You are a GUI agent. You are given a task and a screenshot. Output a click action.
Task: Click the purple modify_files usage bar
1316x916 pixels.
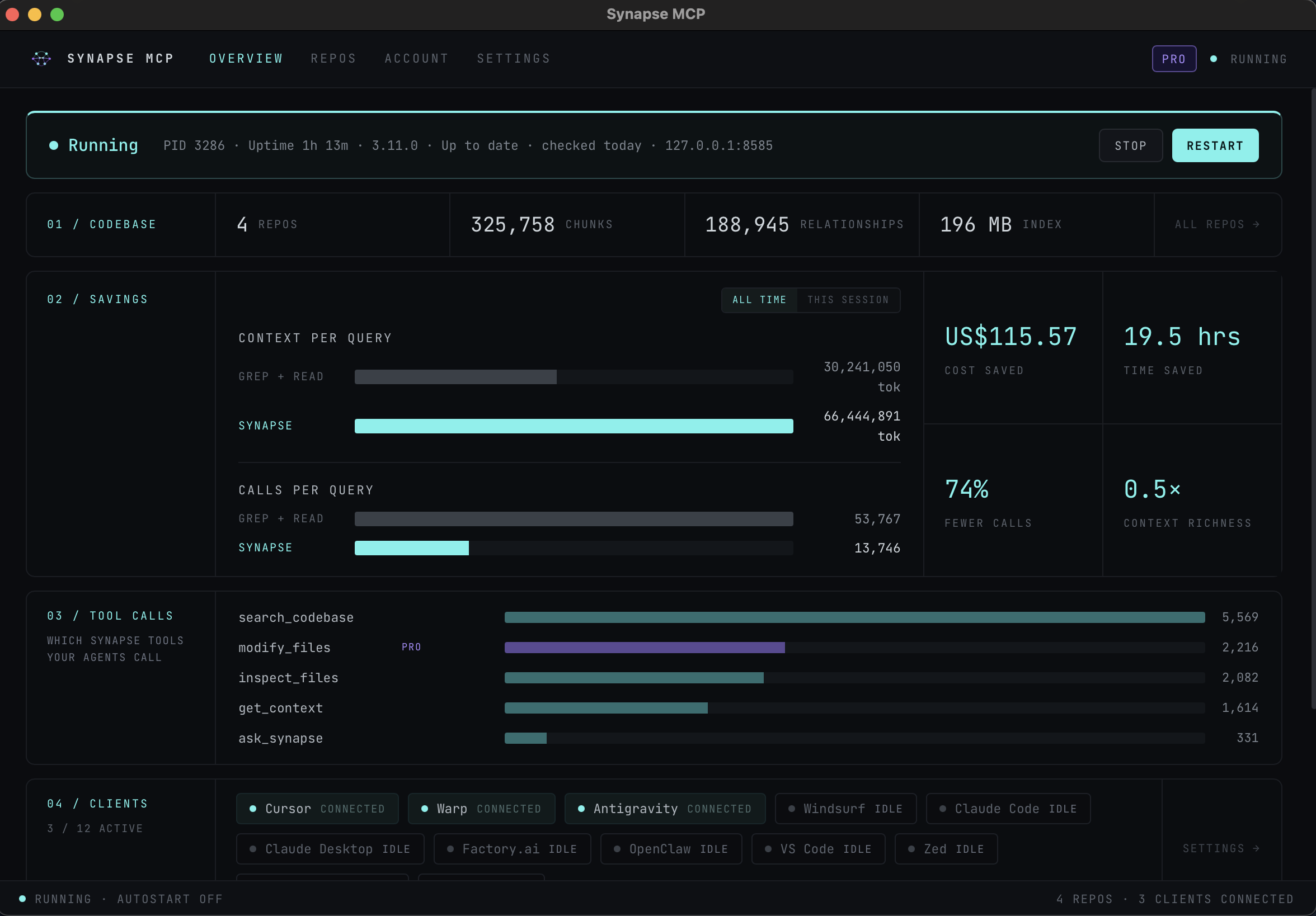pyautogui.click(x=644, y=648)
